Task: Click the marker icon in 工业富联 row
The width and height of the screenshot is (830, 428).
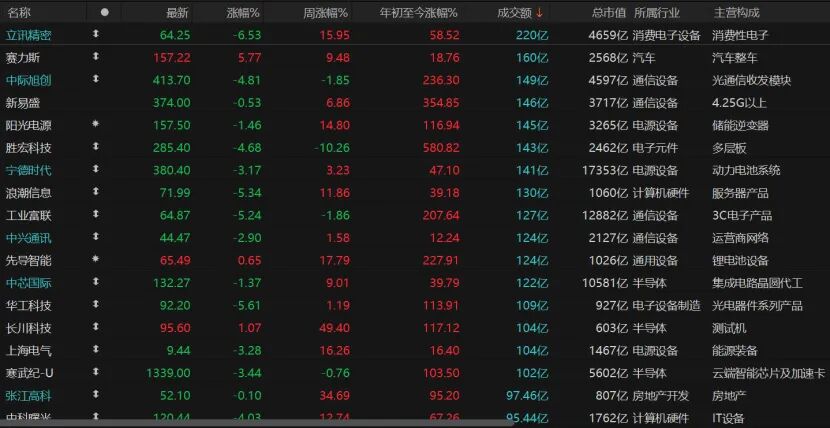Action: pos(96,214)
